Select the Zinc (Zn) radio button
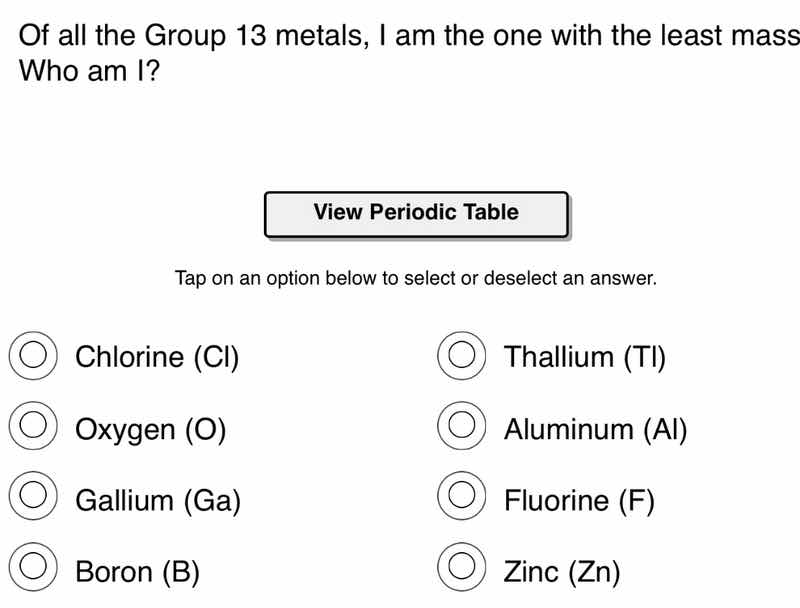Viewport: 800px width, 608px height. (460, 568)
